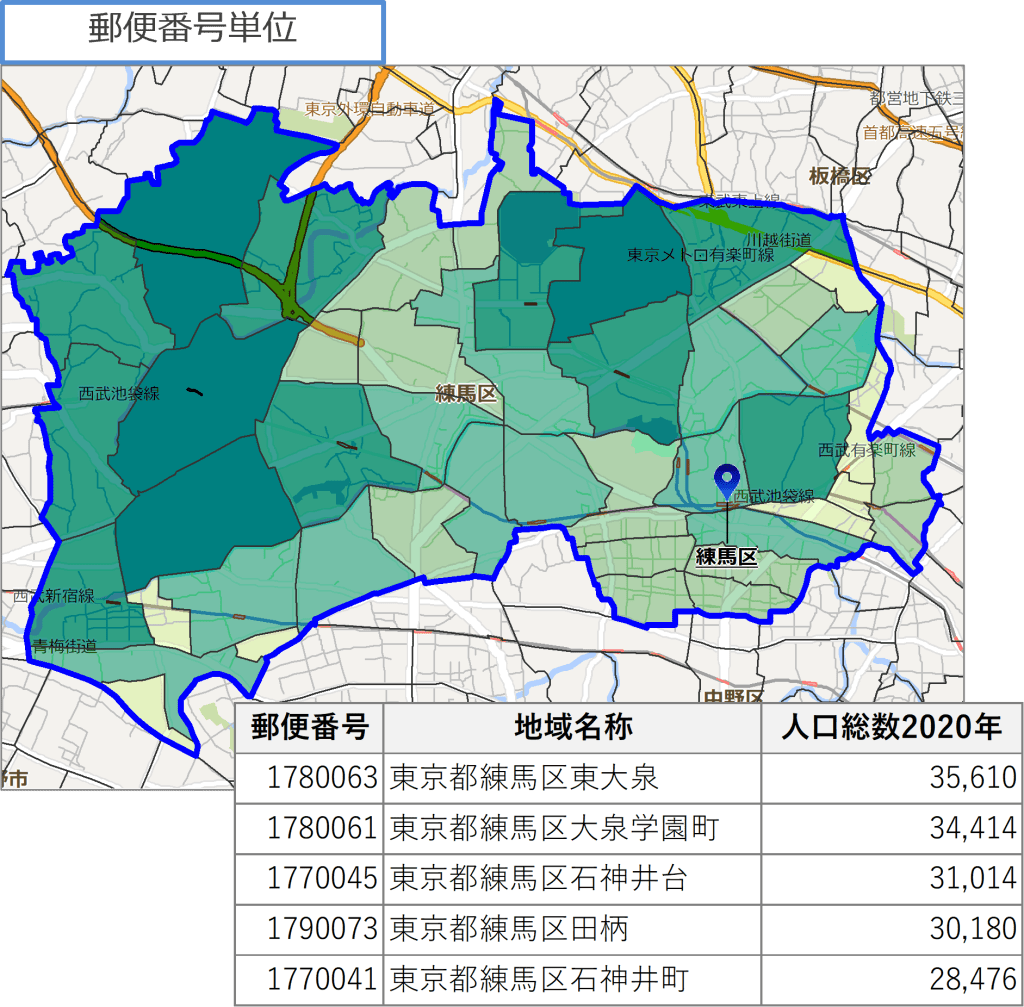This screenshot has height=1007, width=1024.
Task: Click the 西武有楽町線 label
Action: tap(867, 449)
